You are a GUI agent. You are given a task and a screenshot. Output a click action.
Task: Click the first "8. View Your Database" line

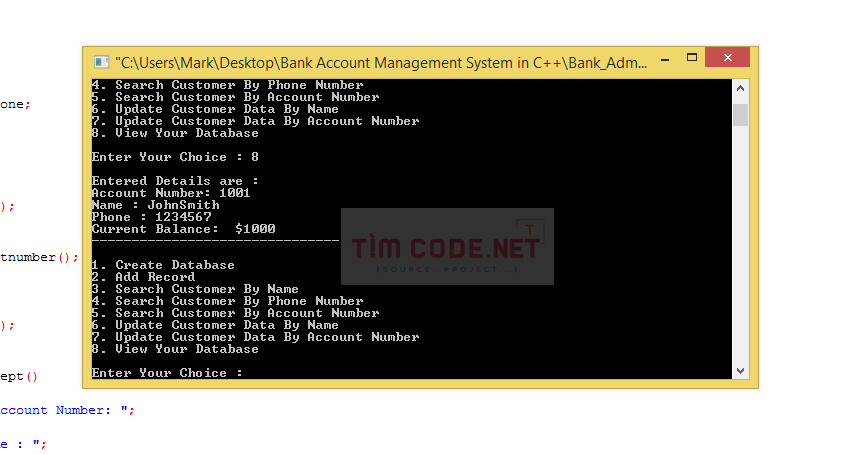pyautogui.click(x=175, y=133)
